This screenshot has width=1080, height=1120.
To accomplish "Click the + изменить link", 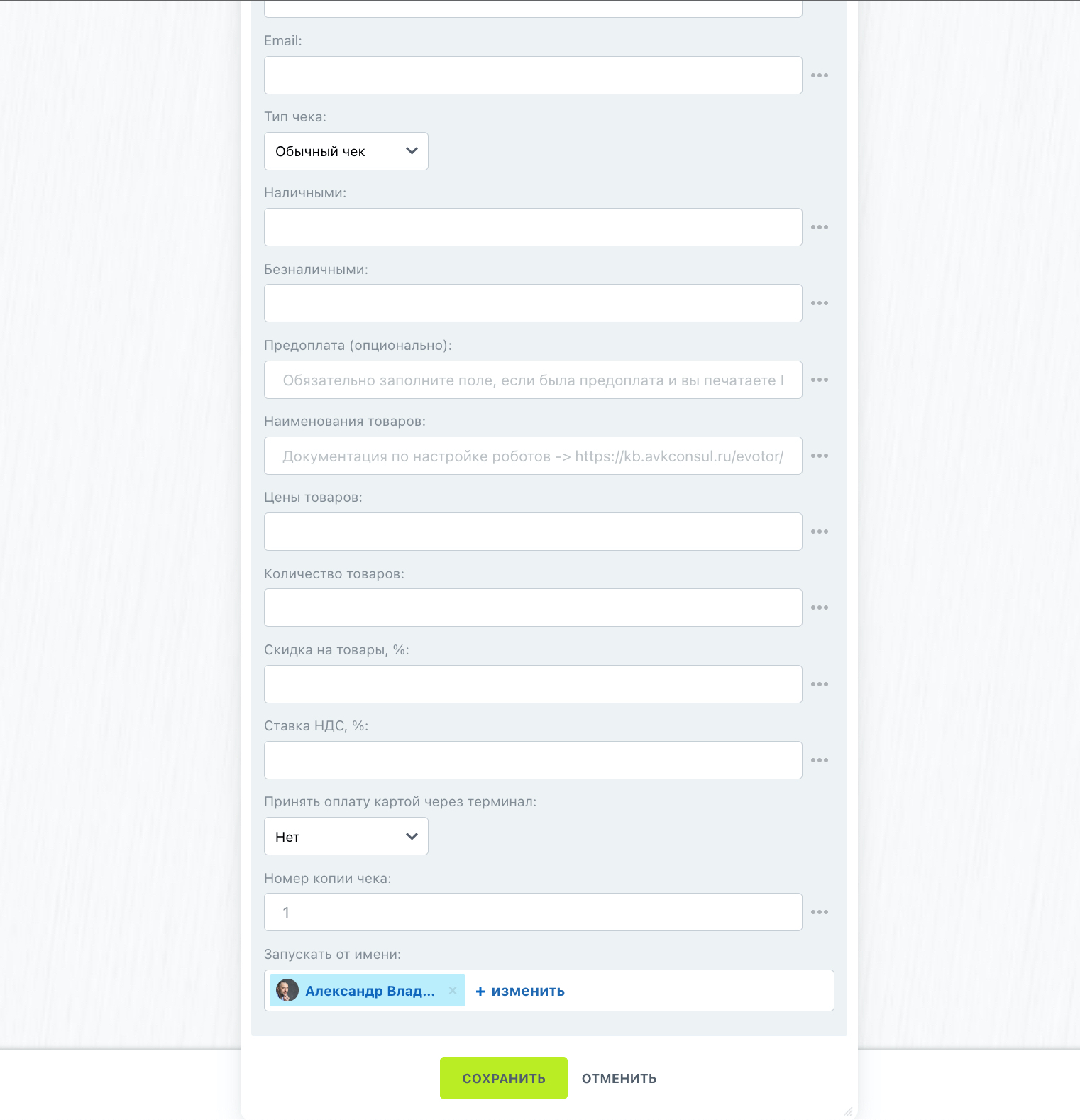I will (x=520, y=991).
